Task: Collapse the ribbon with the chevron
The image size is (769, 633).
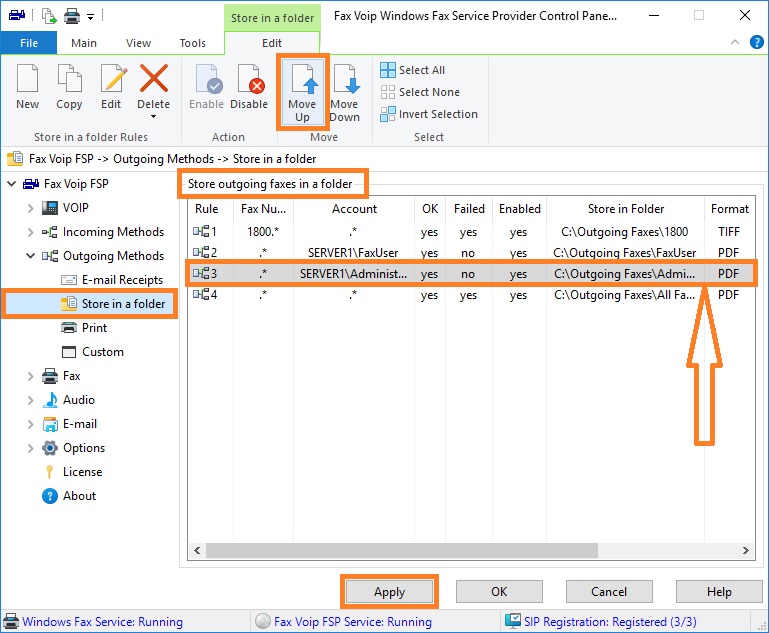Action: pyautogui.click(x=735, y=42)
